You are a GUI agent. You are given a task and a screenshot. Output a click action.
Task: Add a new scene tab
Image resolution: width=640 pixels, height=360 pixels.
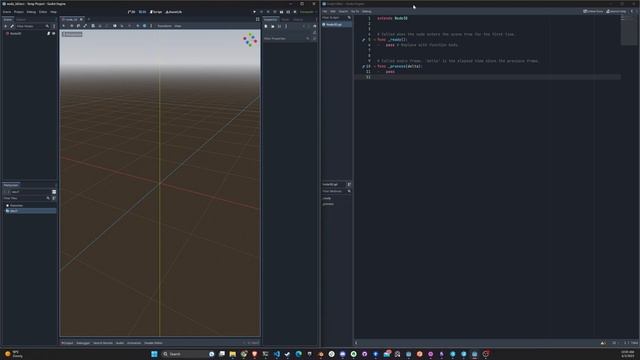click(x=89, y=19)
